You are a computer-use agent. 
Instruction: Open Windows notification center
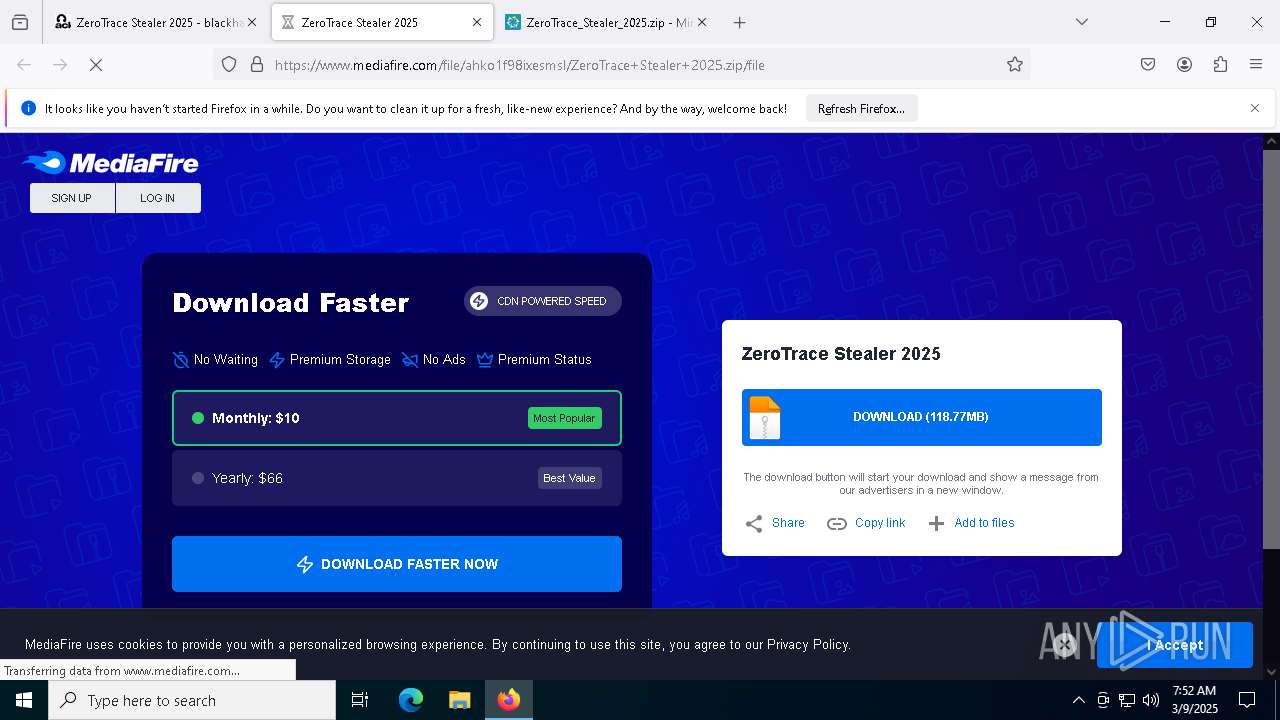coord(1247,700)
